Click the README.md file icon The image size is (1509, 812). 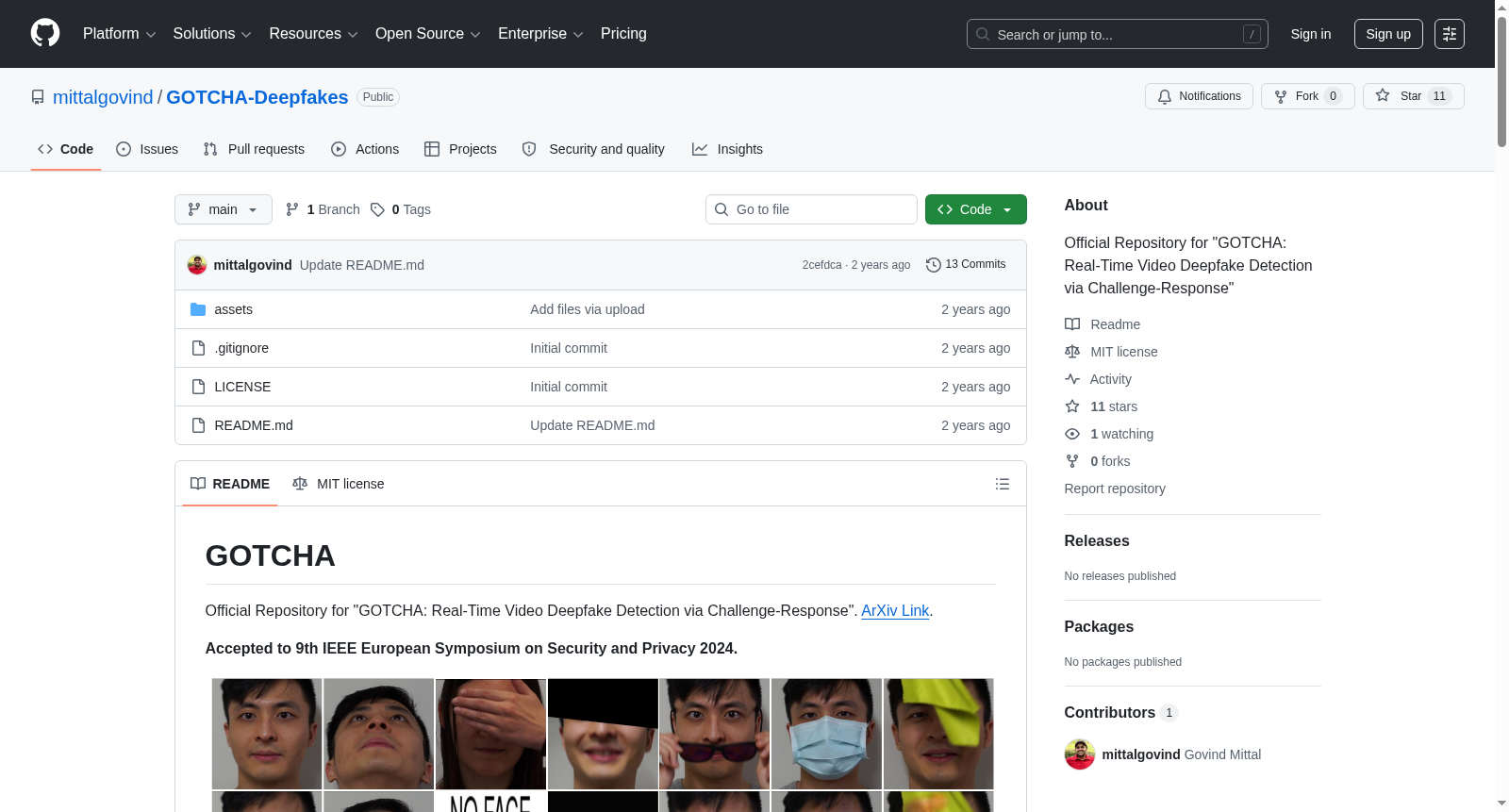(198, 425)
